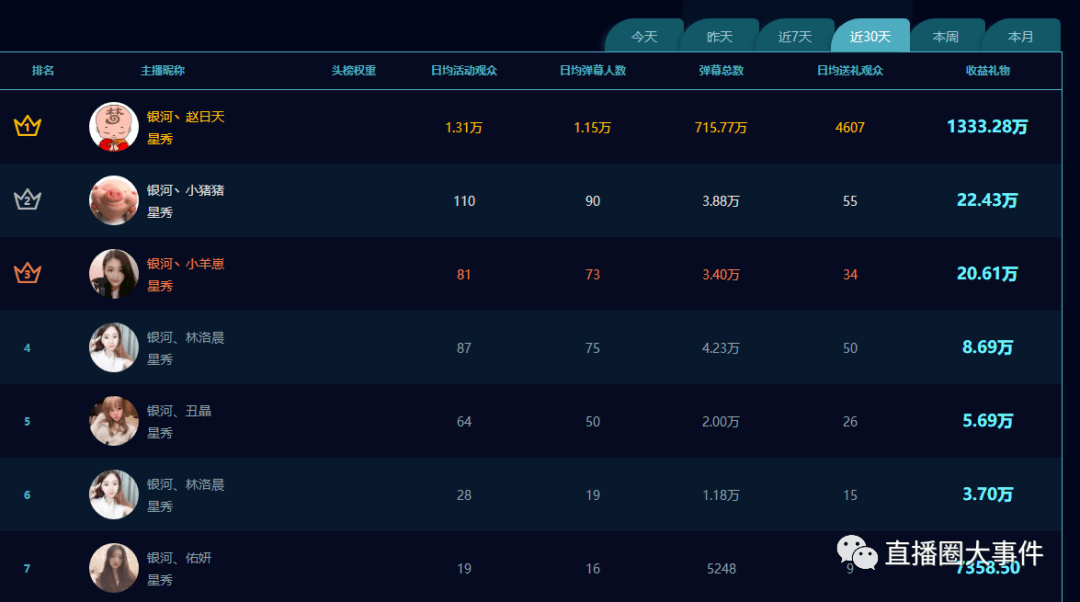The height and width of the screenshot is (602, 1080).
Task: Click the bronze third-place crown icon
Action: click(x=28, y=273)
